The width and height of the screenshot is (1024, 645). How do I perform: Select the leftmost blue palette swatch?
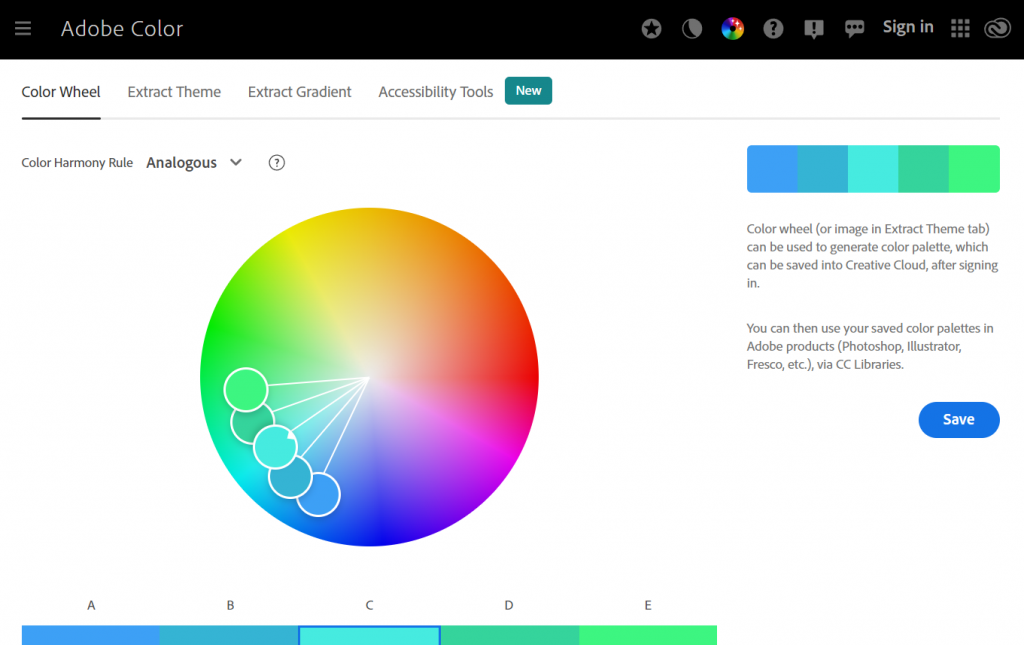(x=772, y=168)
